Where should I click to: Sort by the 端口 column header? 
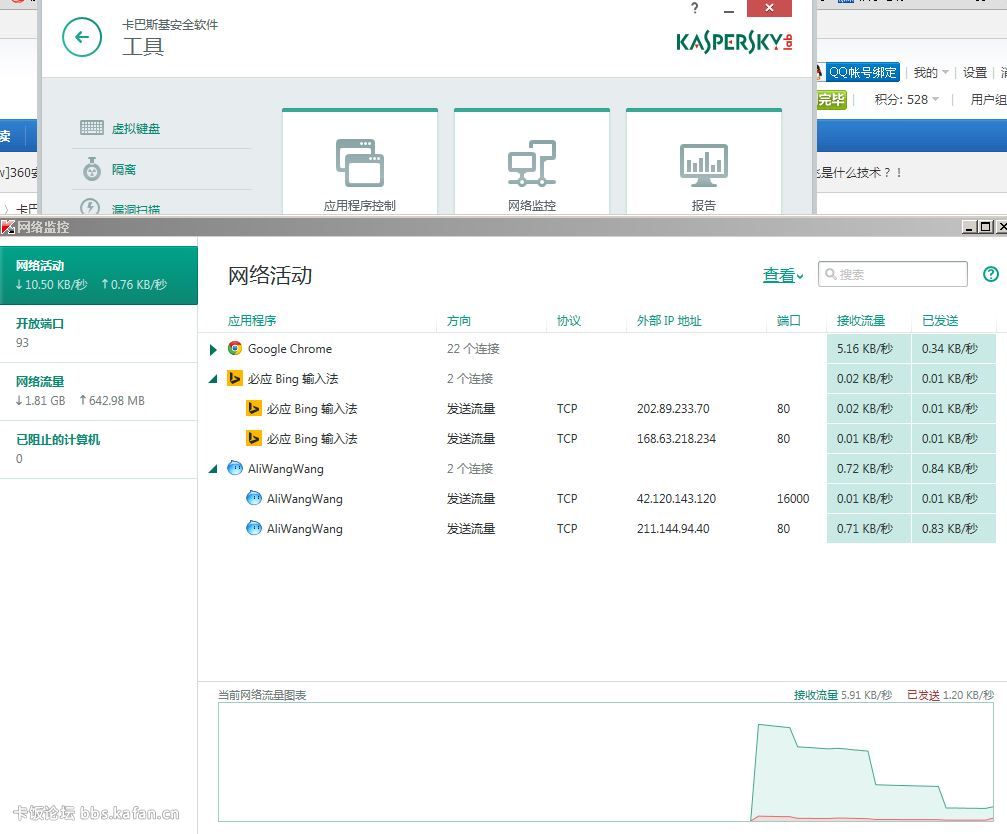[789, 320]
